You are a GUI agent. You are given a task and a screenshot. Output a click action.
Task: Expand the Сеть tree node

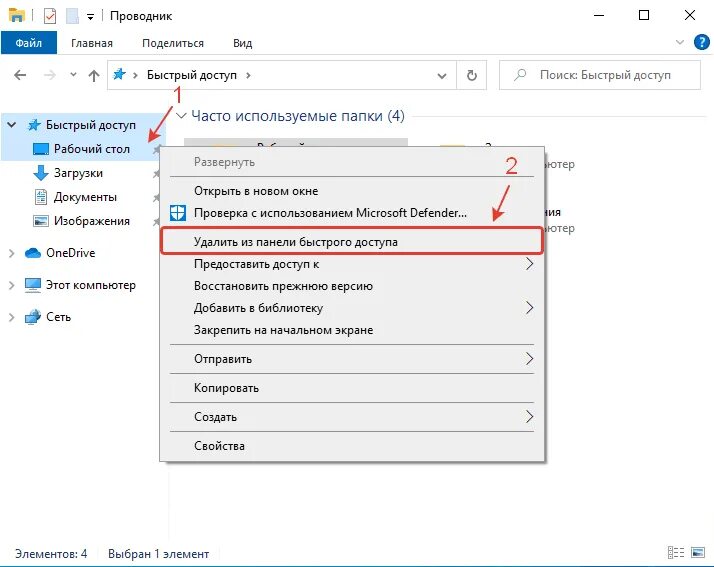pyautogui.click(x=12, y=317)
